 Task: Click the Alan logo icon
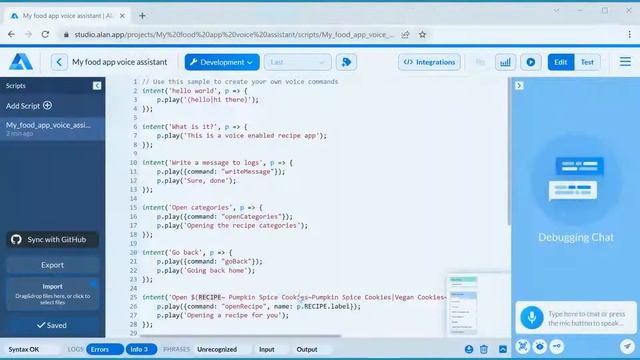click(21, 62)
